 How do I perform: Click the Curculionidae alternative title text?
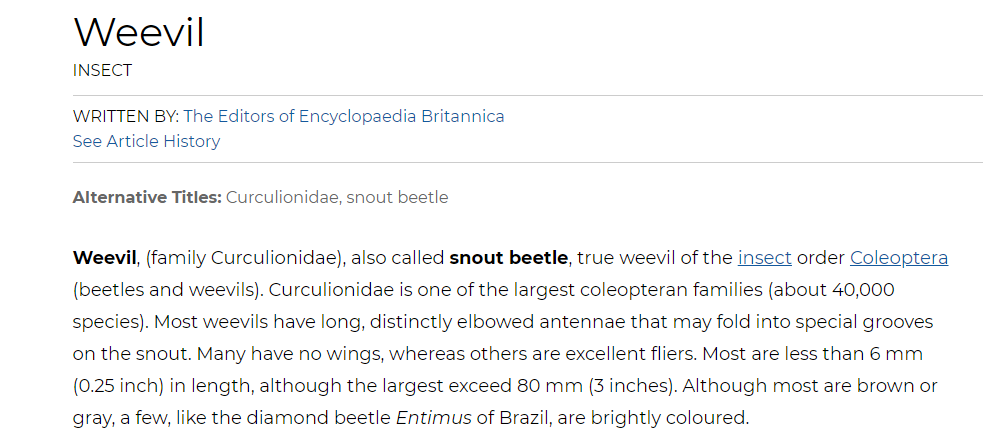point(283,197)
